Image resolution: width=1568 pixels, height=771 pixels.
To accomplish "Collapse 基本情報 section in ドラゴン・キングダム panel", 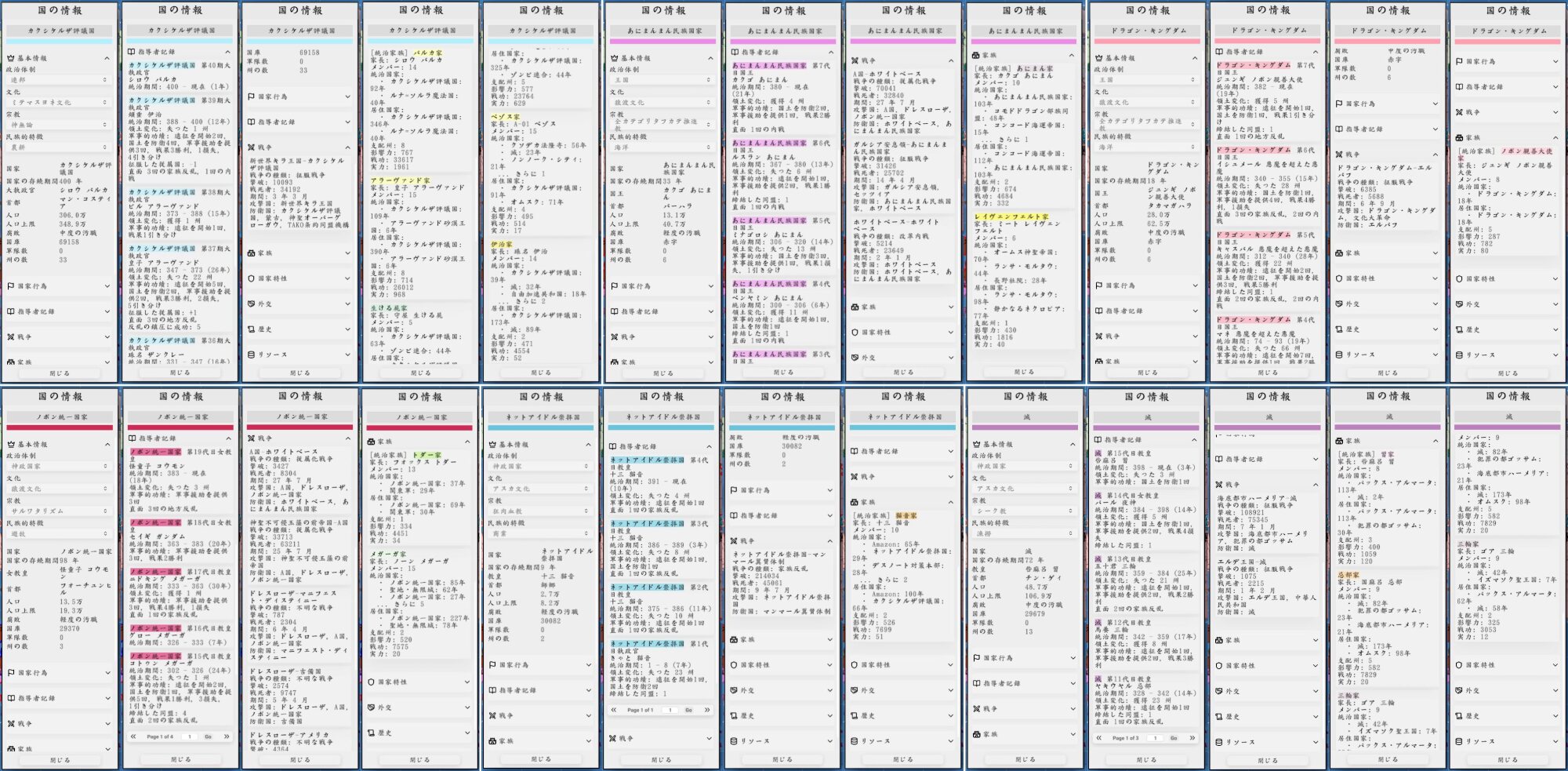I will coord(1195,58).
